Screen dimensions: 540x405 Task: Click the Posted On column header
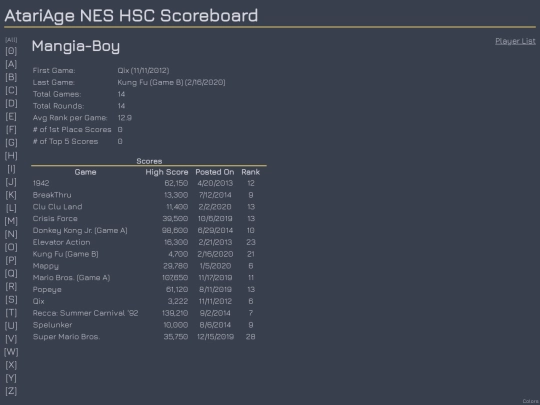tap(215, 172)
